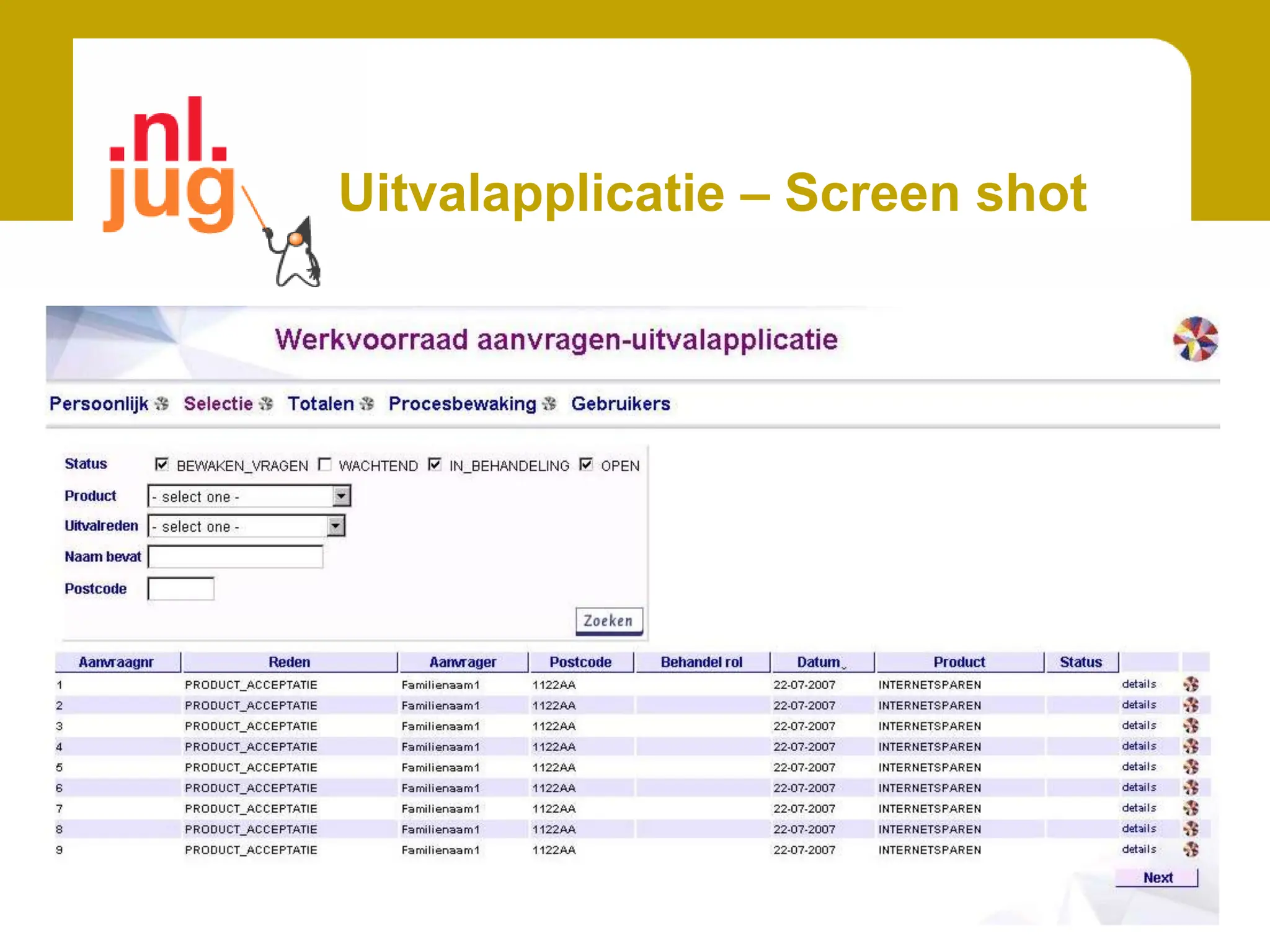Click the pinwheel icon beside Selectie

[x=266, y=404]
